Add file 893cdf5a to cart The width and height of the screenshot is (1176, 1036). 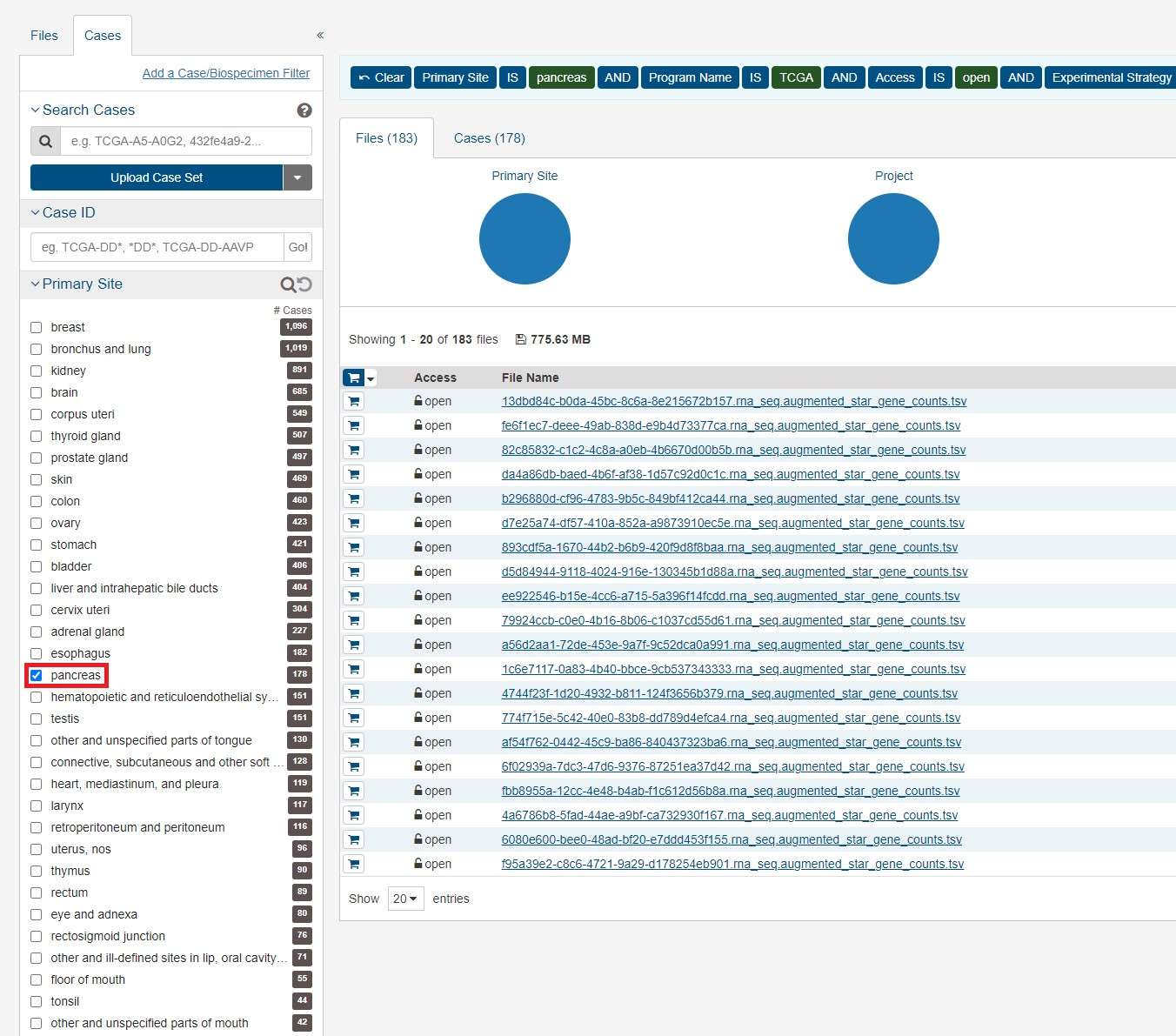coord(353,547)
